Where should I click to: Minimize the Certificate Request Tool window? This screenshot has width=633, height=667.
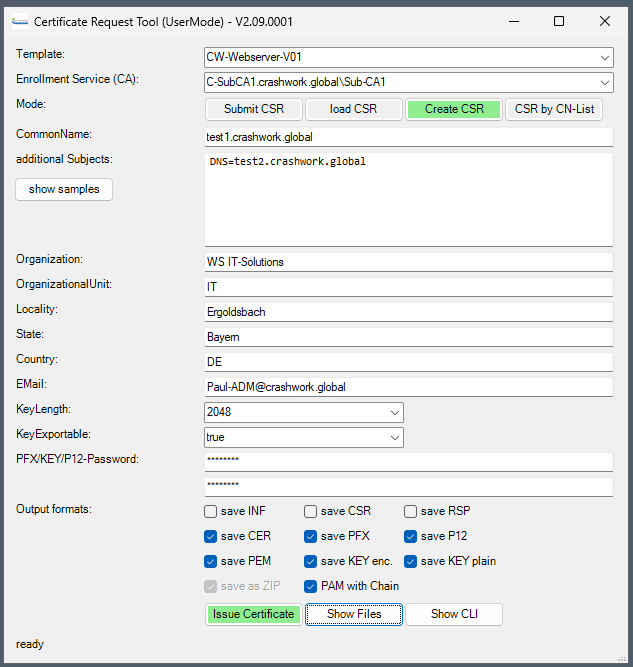(514, 21)
